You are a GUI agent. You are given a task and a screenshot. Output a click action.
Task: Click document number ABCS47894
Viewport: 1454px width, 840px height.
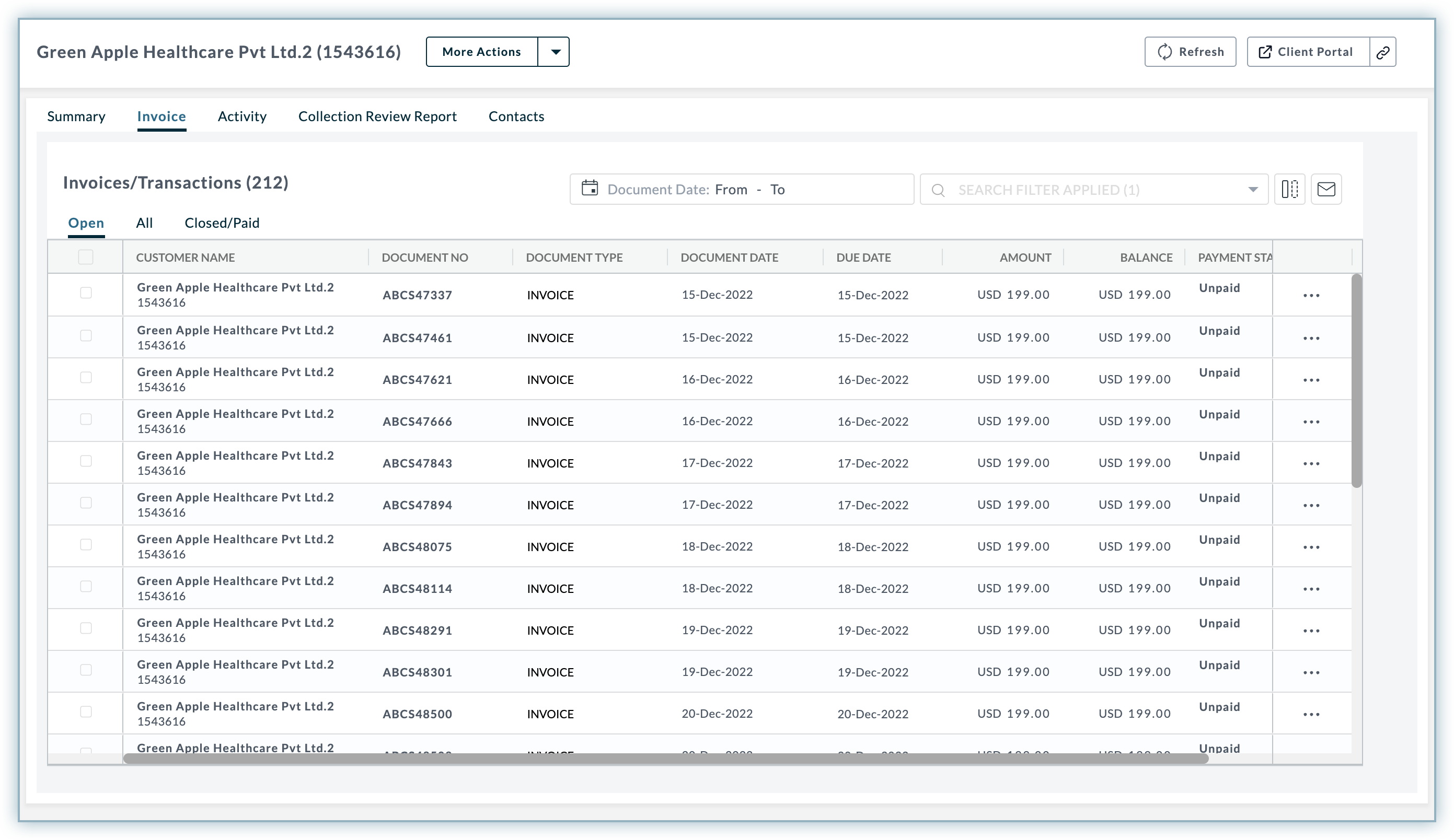tap(417, 505)
